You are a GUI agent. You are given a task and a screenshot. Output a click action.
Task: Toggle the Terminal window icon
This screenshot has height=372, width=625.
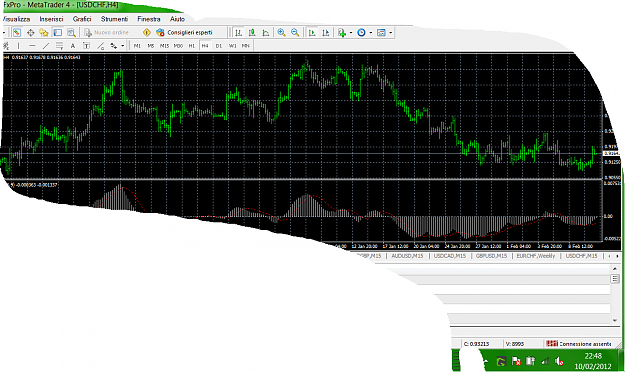point(58,33)
